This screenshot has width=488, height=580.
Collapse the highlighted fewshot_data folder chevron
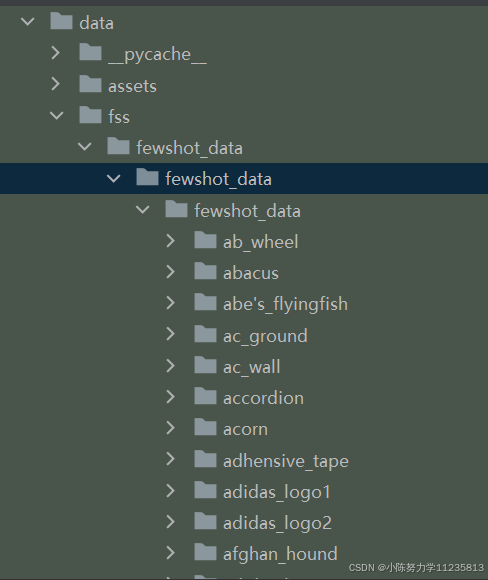point(114,179)
